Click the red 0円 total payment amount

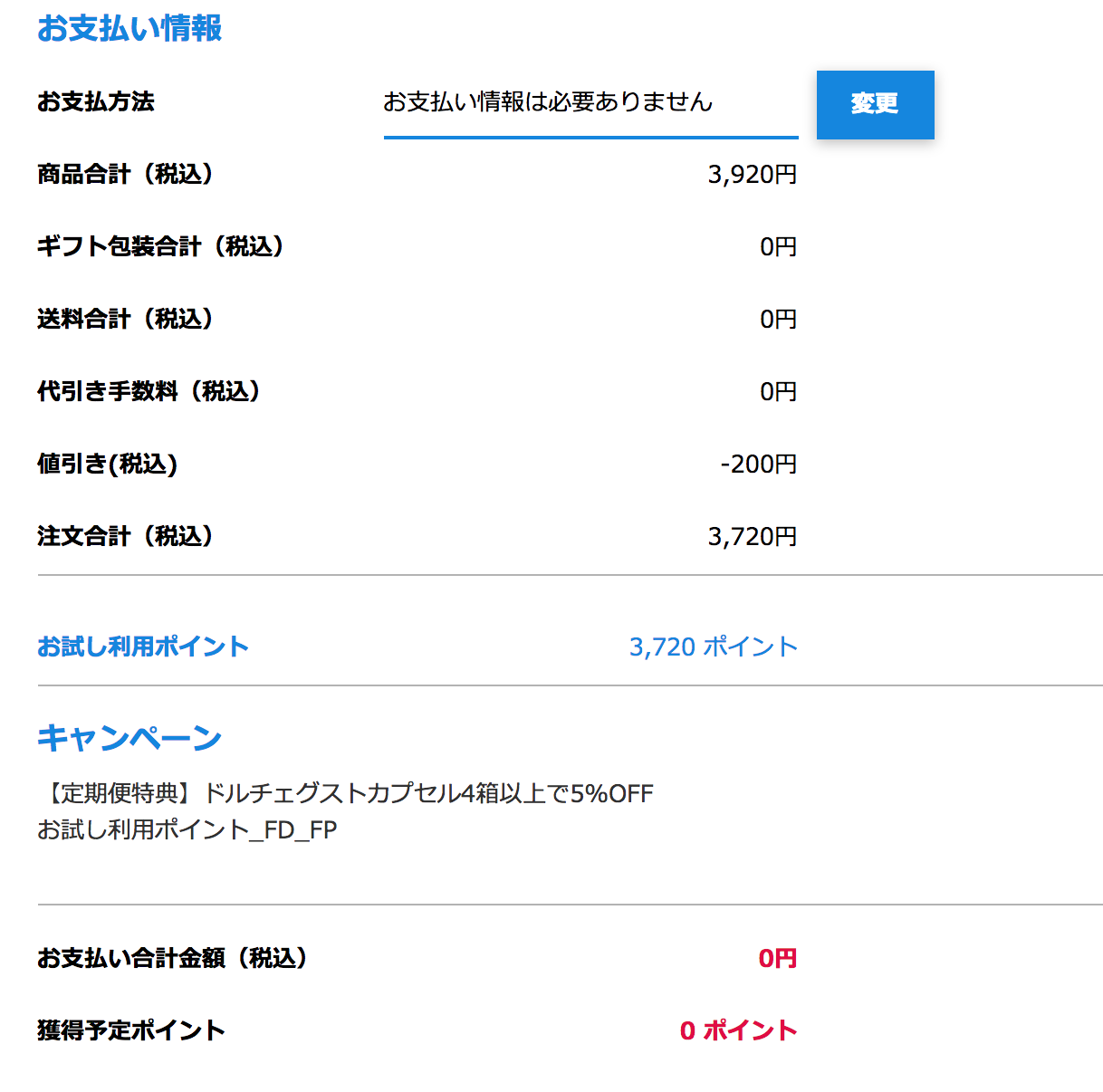coord(777,958)
